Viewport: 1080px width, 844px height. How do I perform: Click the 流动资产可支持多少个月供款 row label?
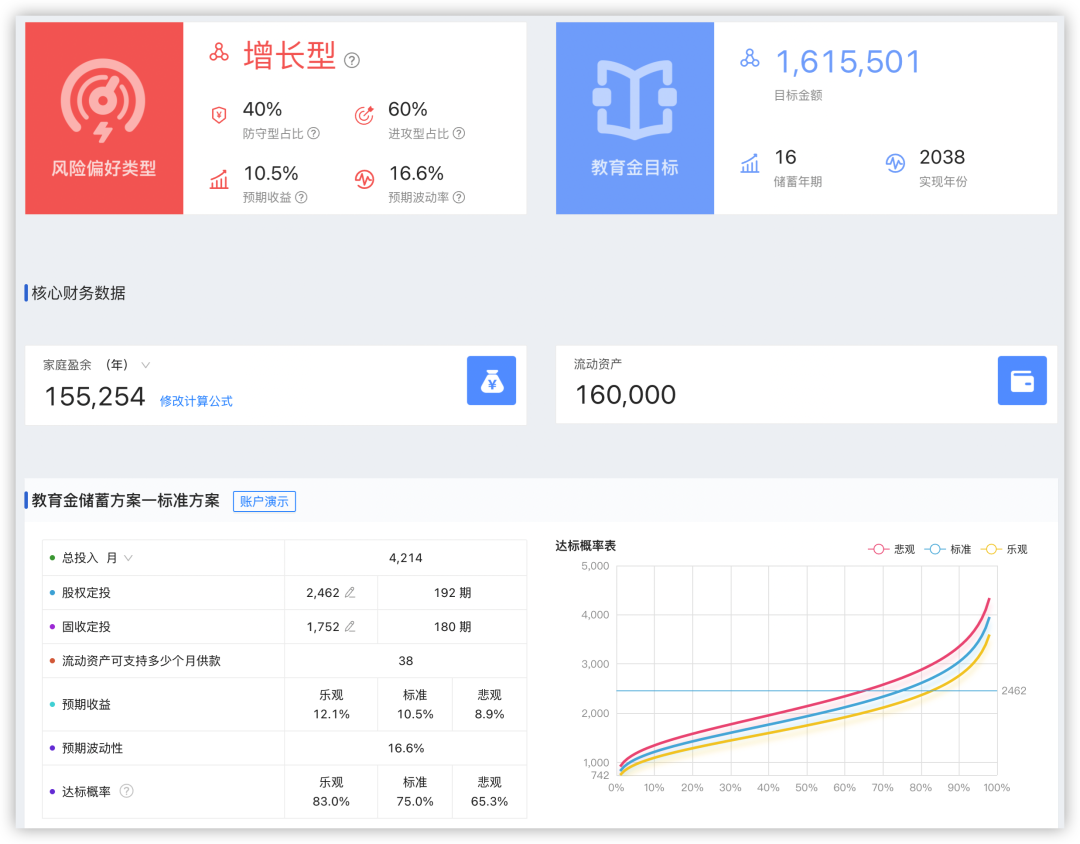141,661
